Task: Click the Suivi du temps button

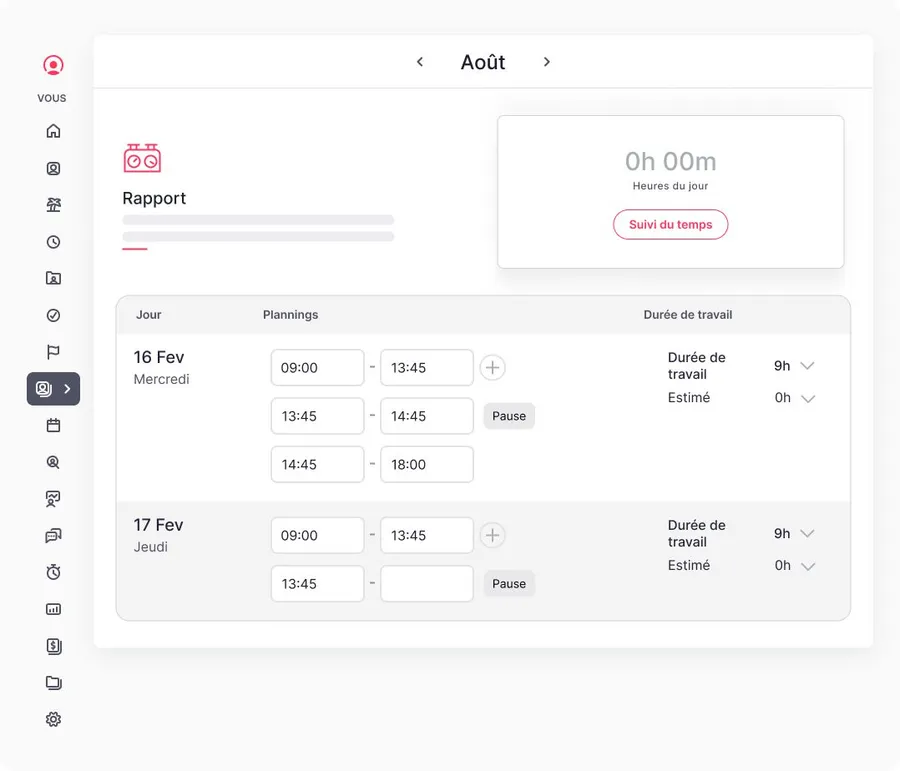Action: pyautogui.click(x=670, y=224)
